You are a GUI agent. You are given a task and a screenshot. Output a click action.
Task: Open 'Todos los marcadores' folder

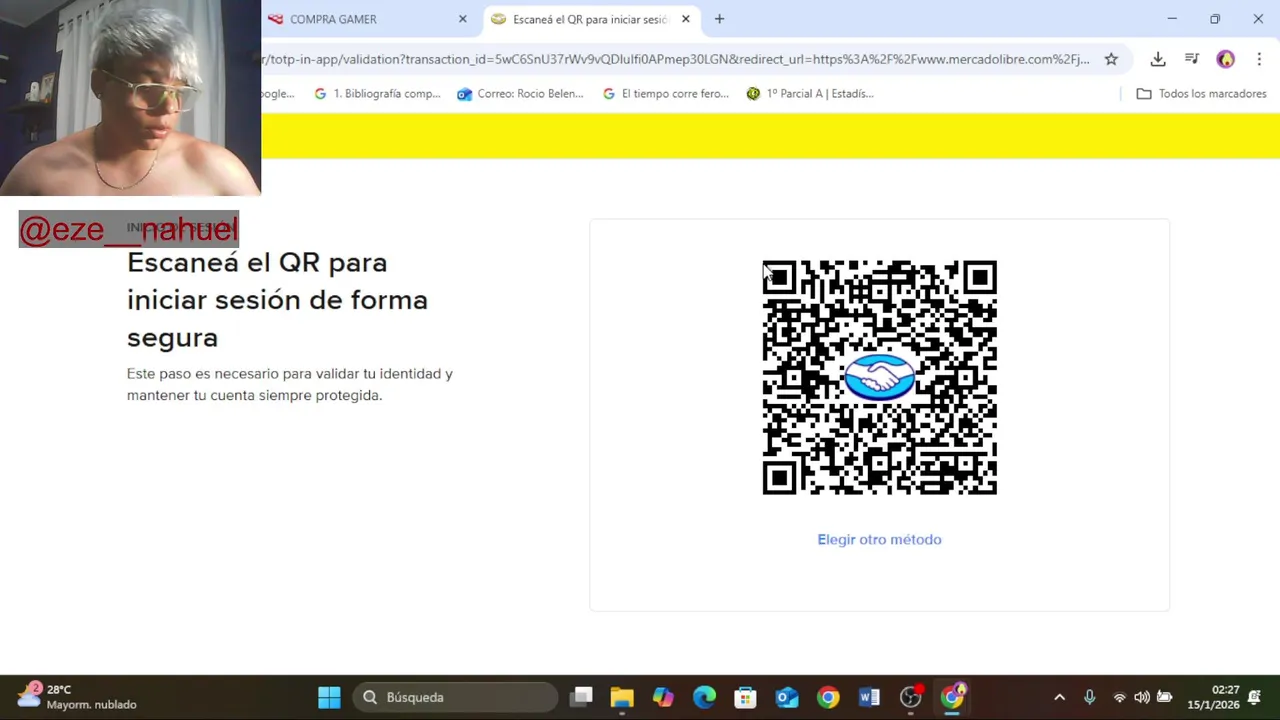[1202, 93]
